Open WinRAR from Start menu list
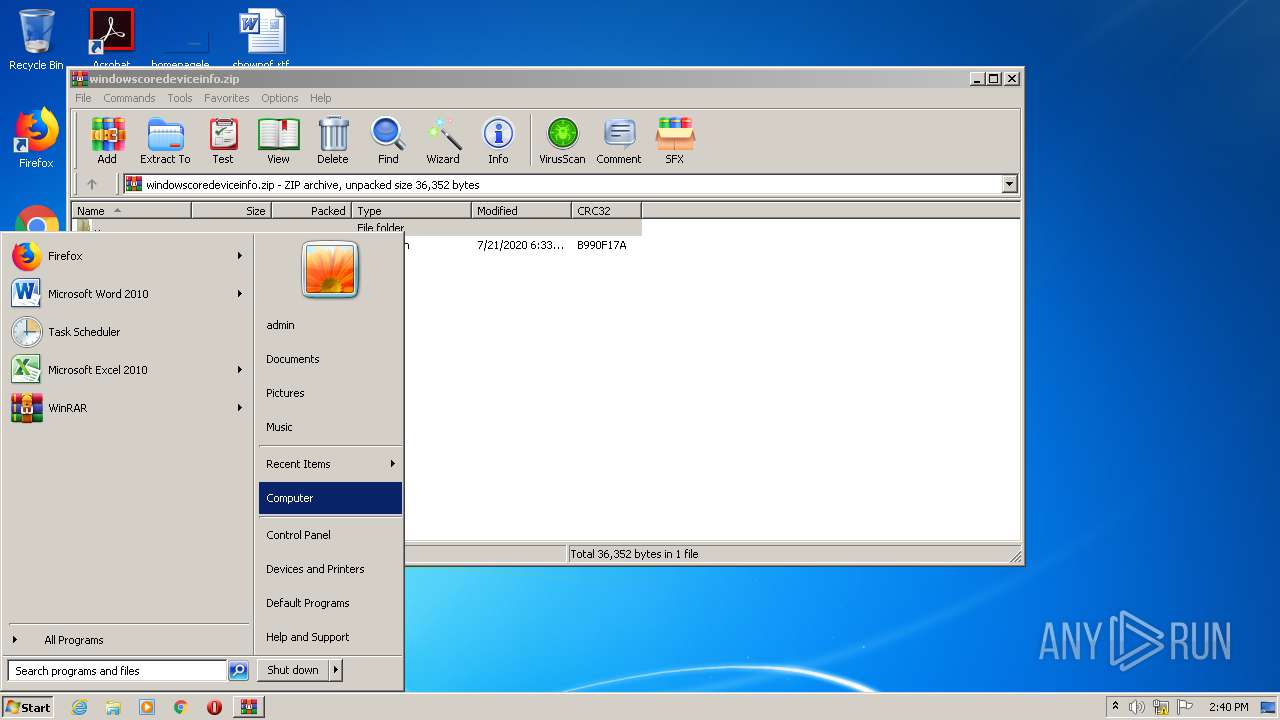Image resolution: width=1280 pixels, height=720 pixels. pyautogui.click(x=127, y=408)
